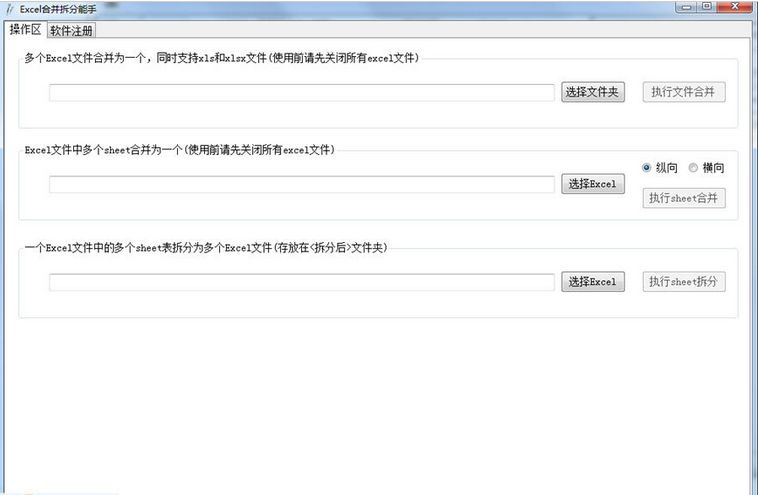Maximize the Excel合并拆分能手 window

point(707,7)
